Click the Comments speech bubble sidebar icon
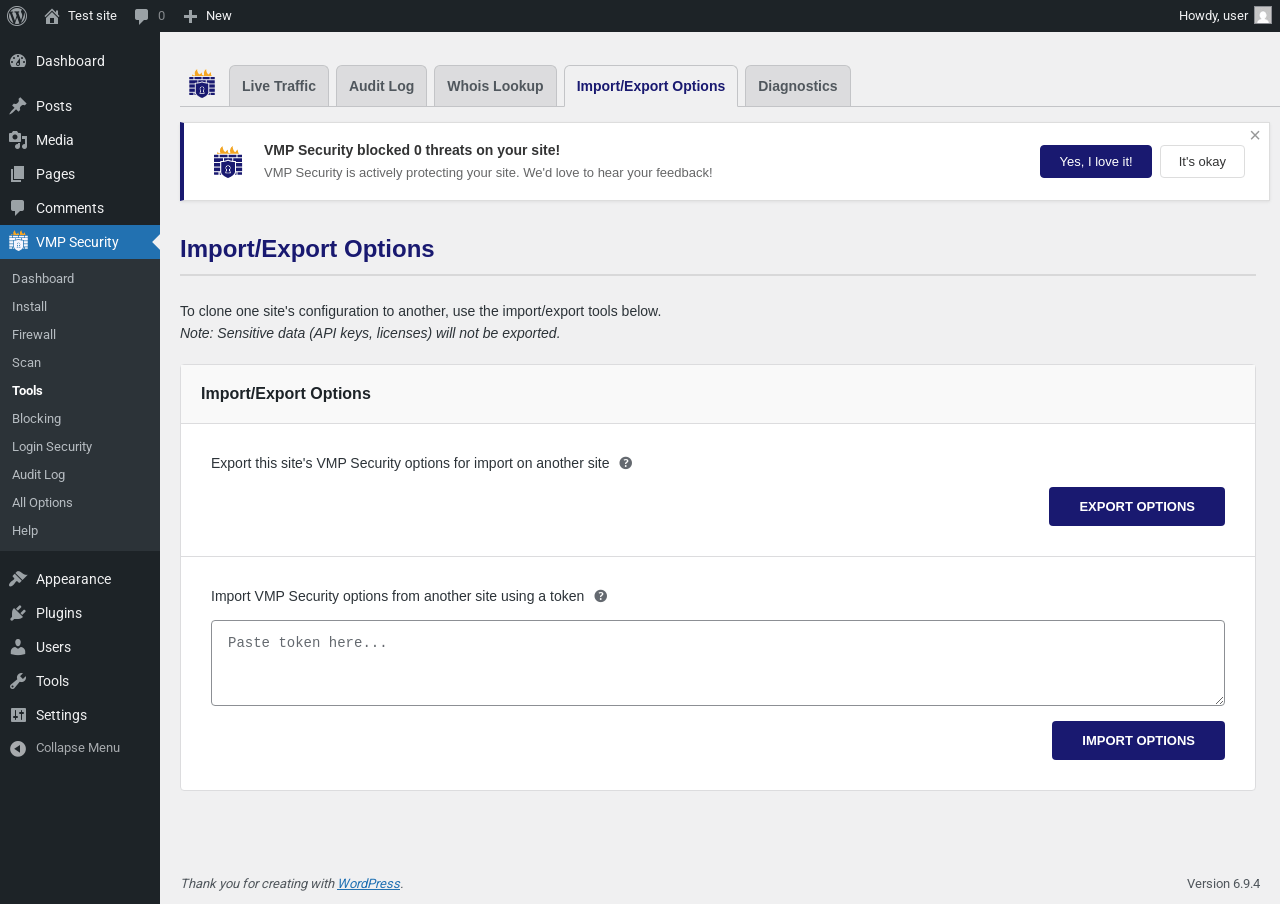Viewport: 1280px width, 904px height. 18,208
